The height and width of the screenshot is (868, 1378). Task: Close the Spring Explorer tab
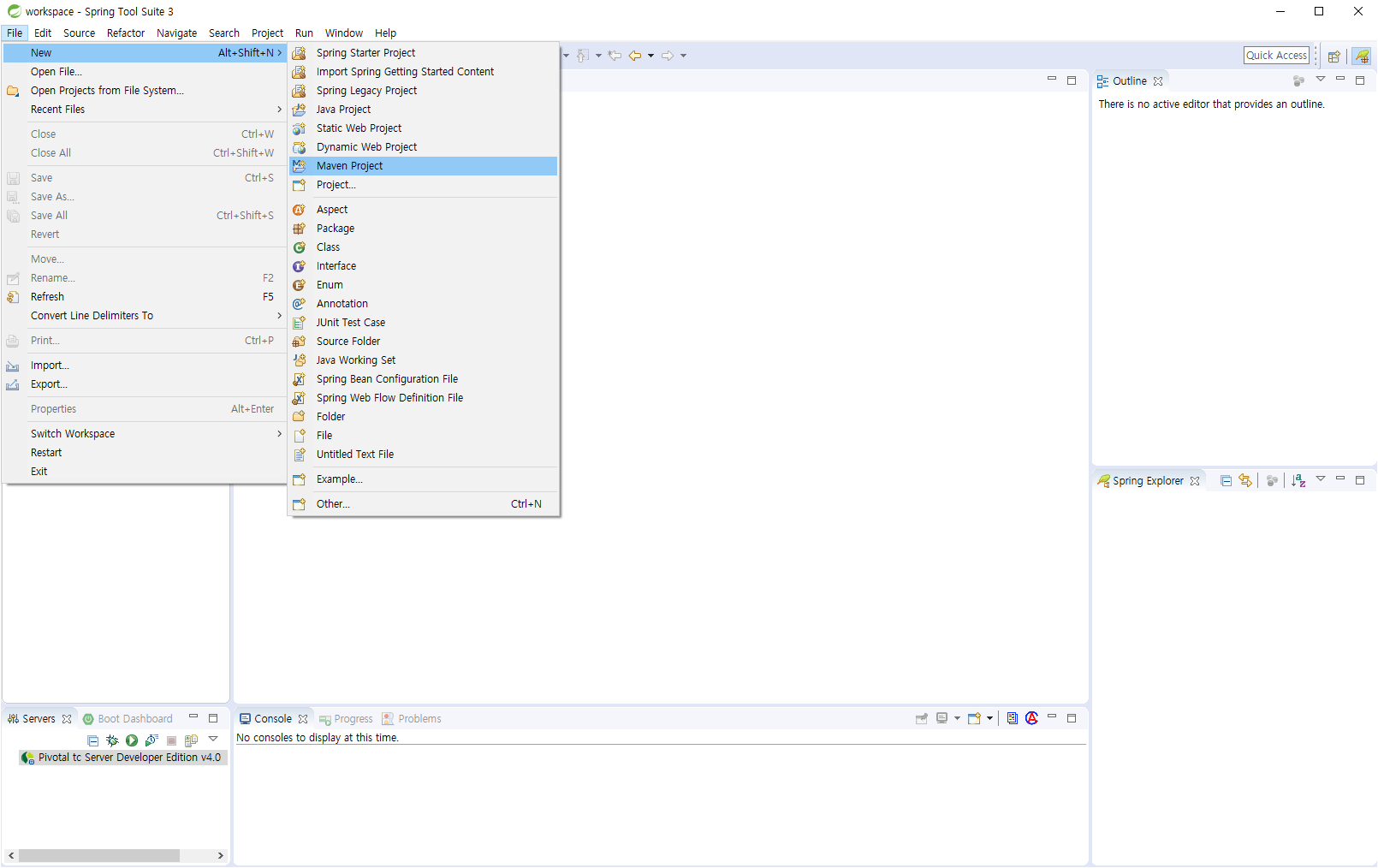click(1195, 481)
